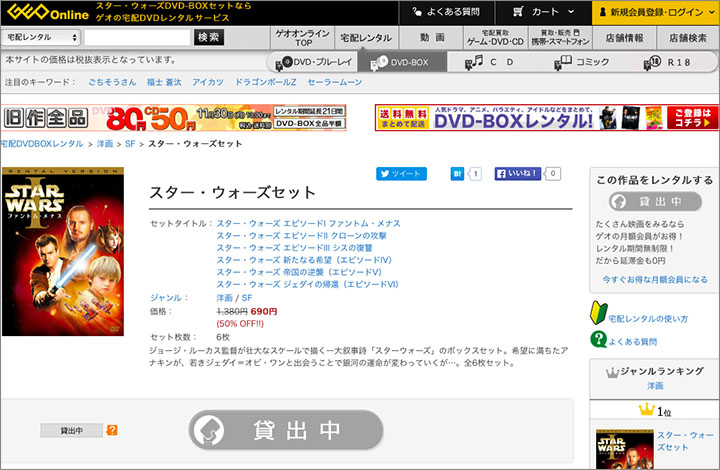Click the SF genre link in details
The height and width of the screenshot is (470, 720).
tap(247, 298)
